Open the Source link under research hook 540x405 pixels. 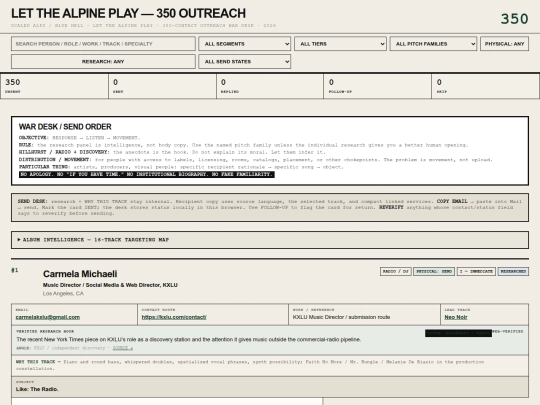[123, 348]
